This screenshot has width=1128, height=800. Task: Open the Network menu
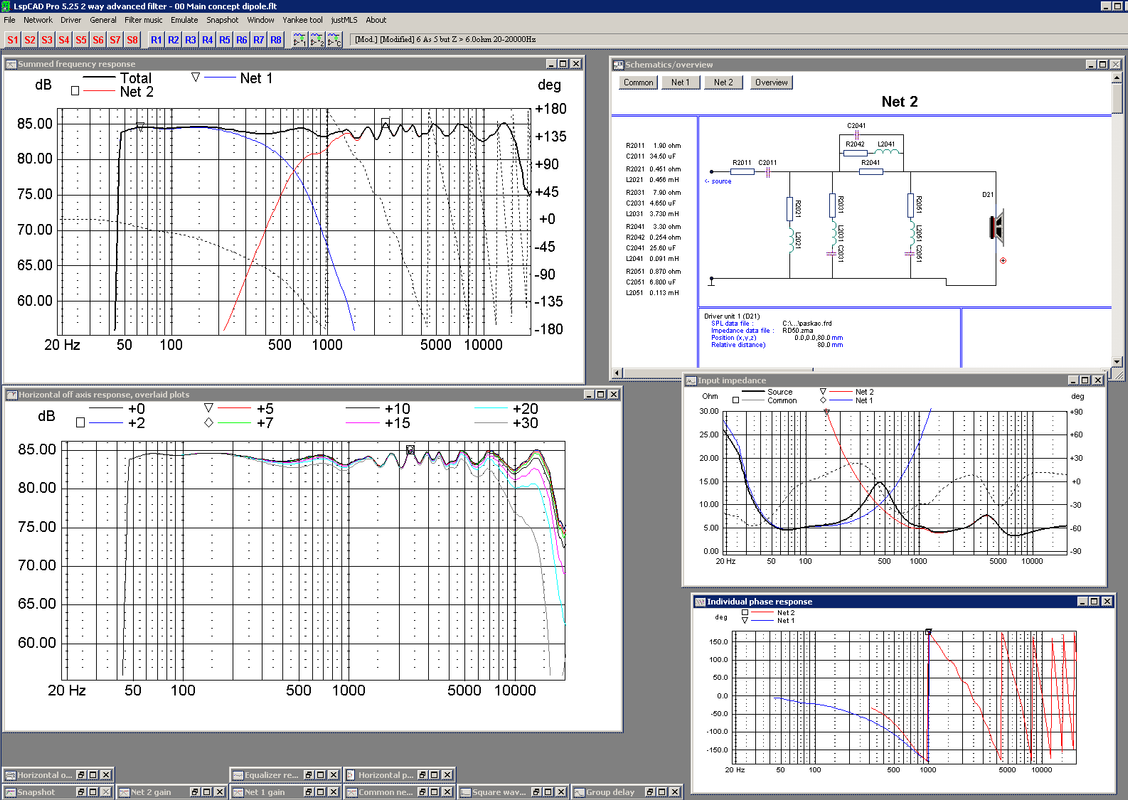37,20
